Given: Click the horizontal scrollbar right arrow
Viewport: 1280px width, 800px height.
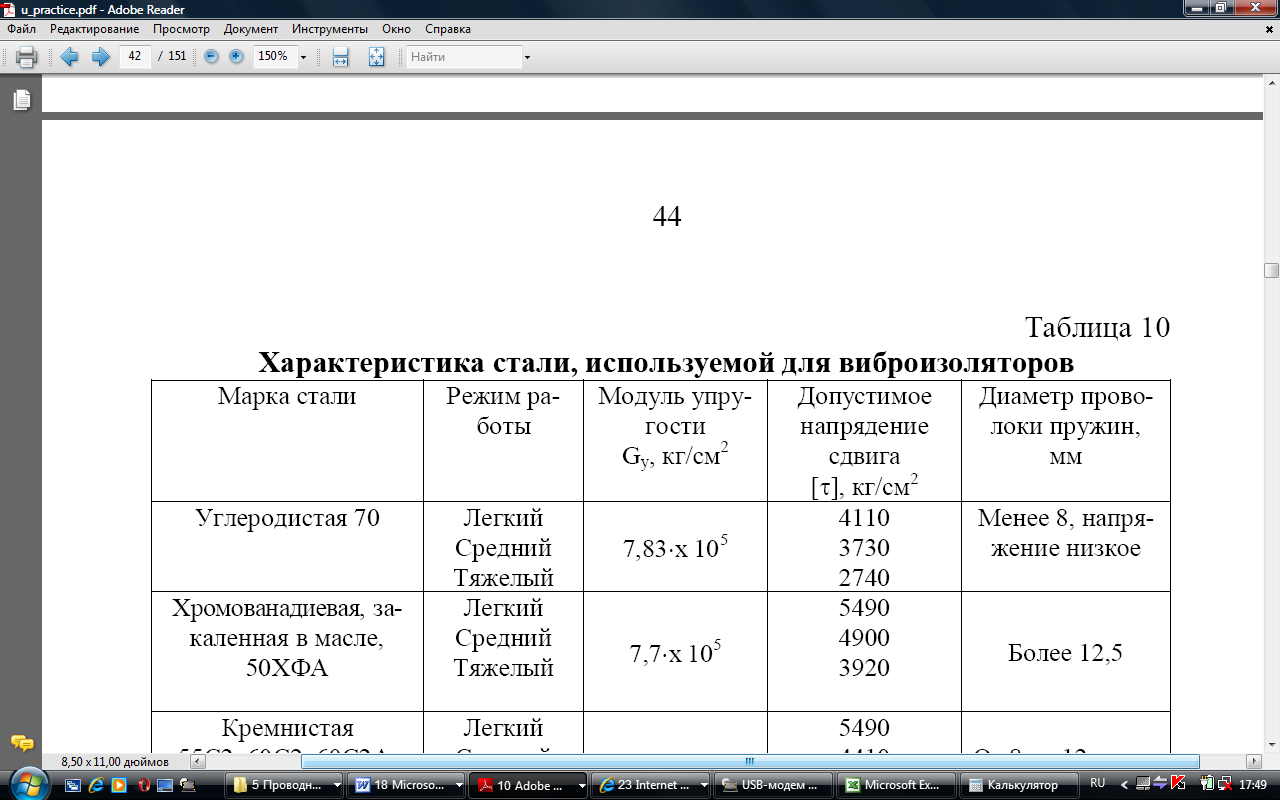Looking at the screenshot, I should (1254, 761).
